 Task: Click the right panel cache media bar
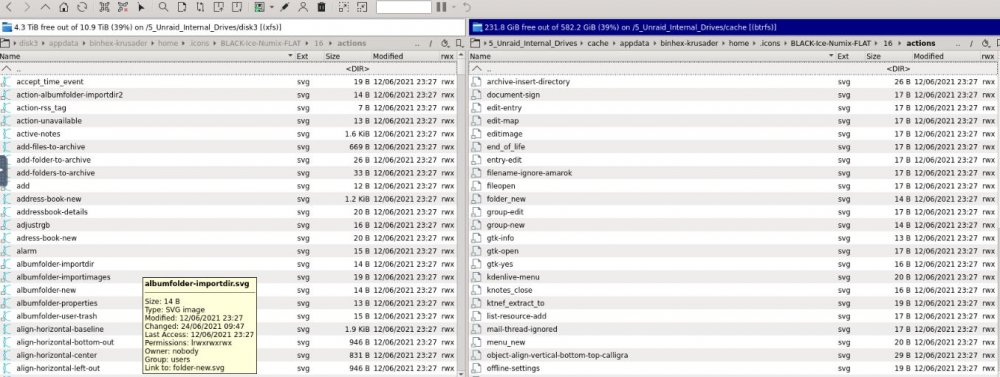coord(734,27)
